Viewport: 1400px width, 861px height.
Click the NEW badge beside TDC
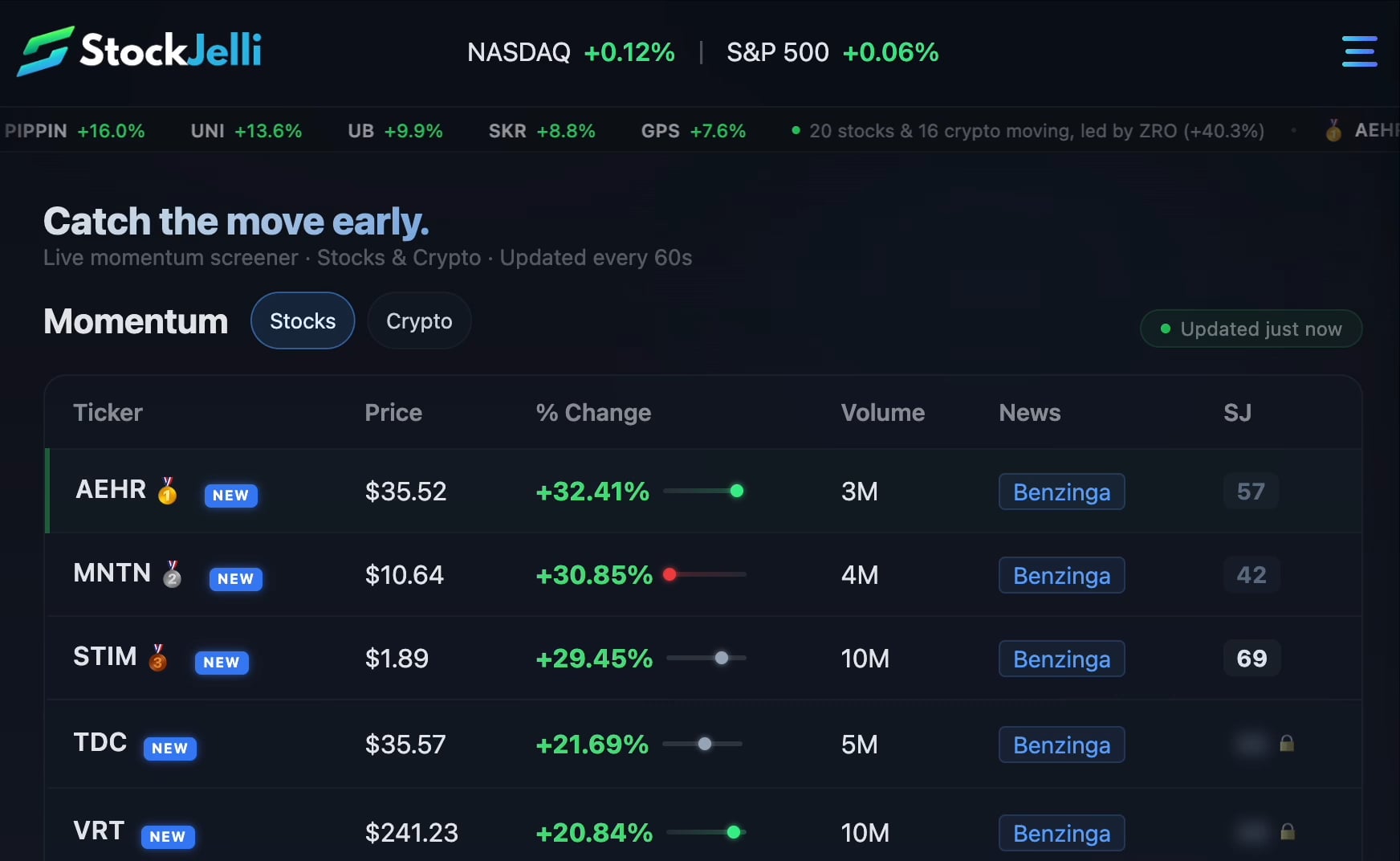pyautogui.click(x=169, y=749)
